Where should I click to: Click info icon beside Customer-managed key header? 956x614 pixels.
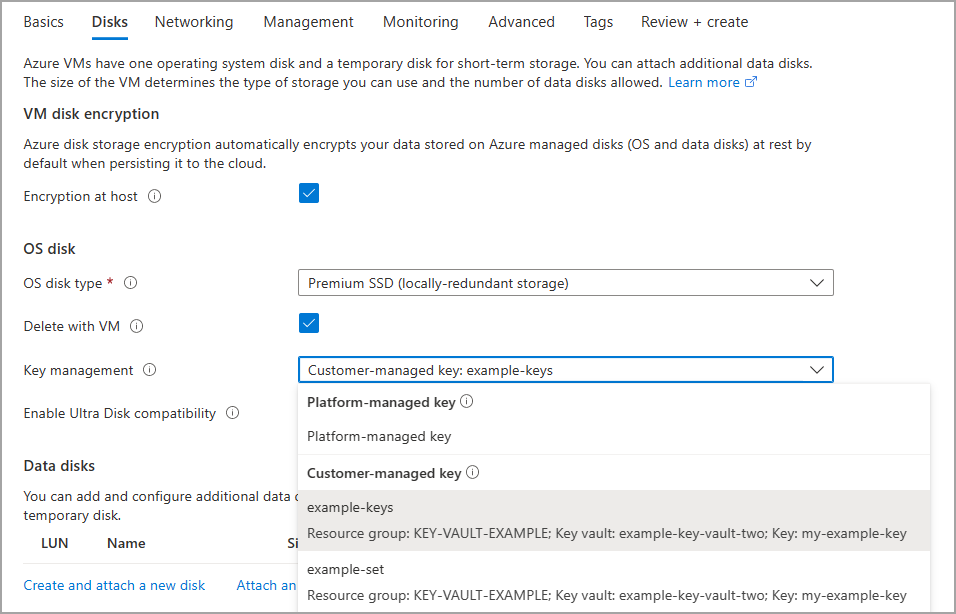tap(472, 473)
